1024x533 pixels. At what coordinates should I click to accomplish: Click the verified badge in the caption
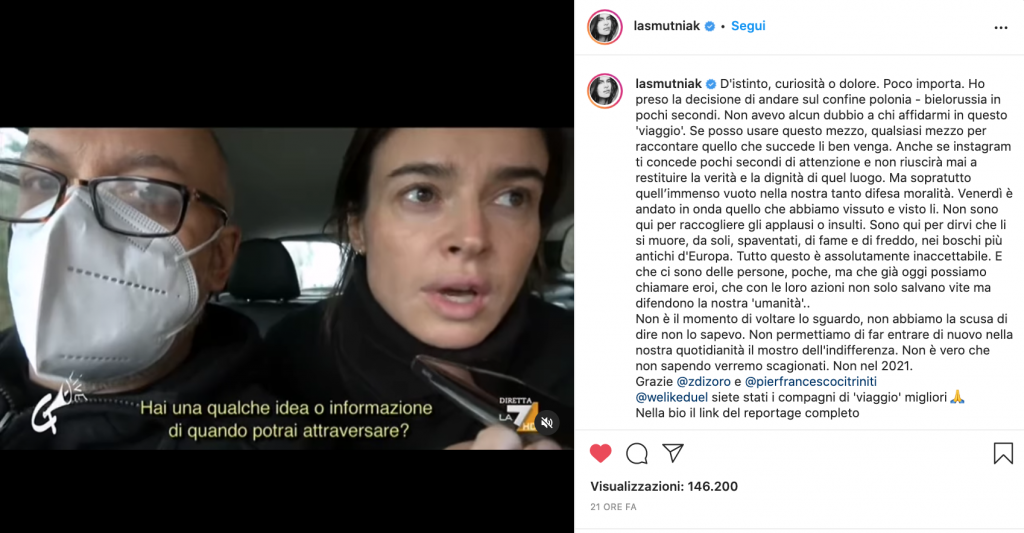pos(711,84)
